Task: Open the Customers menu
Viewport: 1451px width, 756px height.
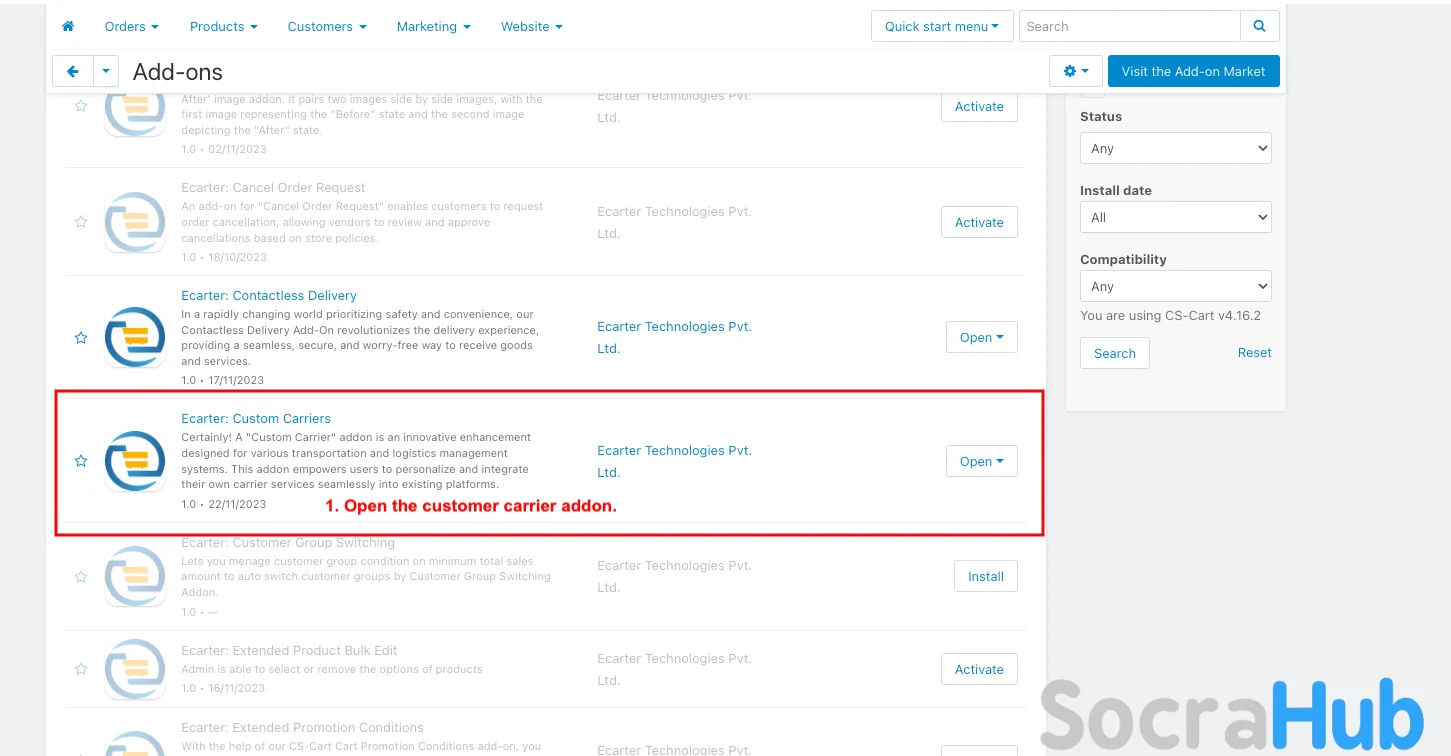Action: (327, 26)
